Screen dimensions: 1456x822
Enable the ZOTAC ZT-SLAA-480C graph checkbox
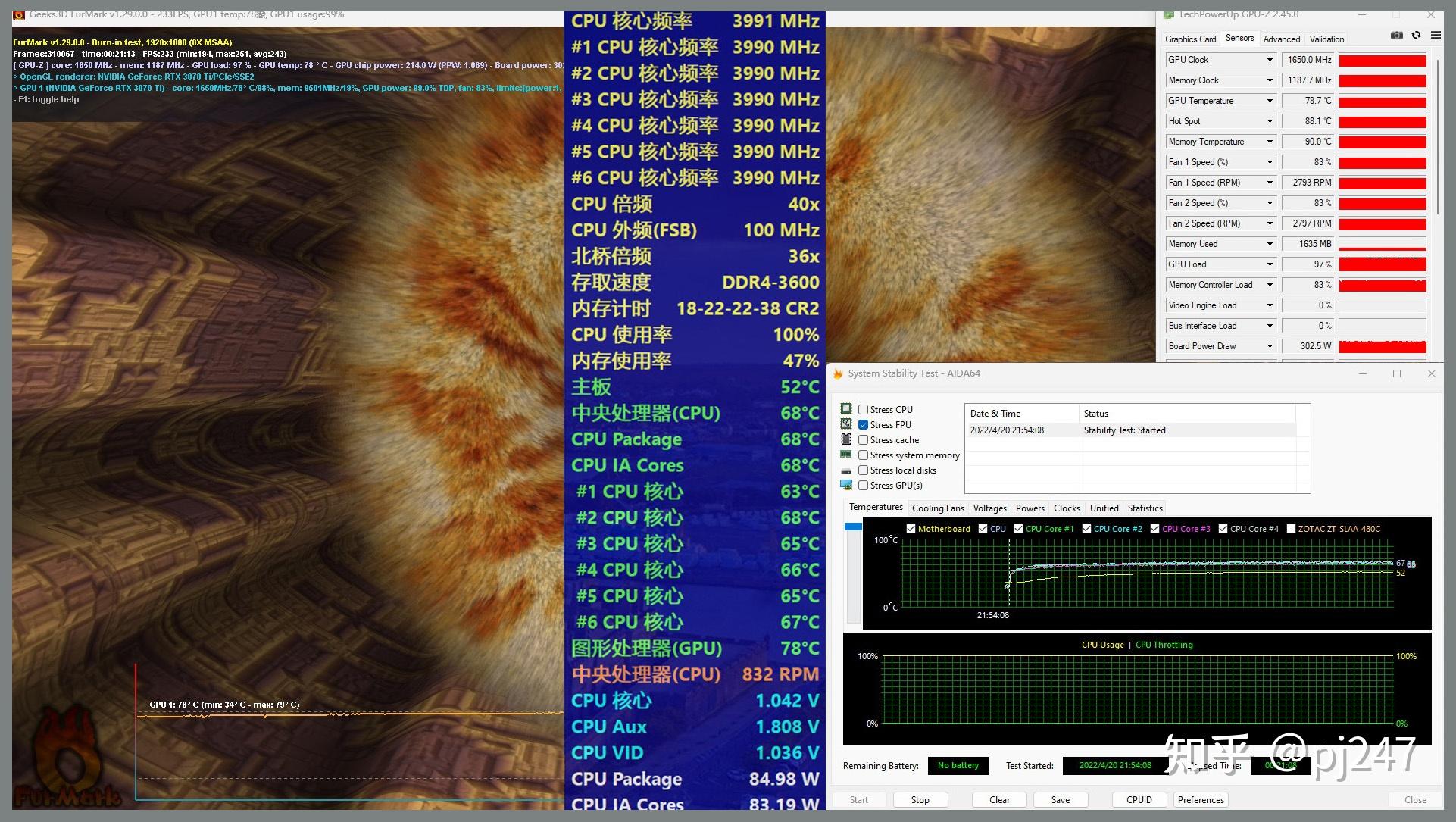tap(1291, 529)
